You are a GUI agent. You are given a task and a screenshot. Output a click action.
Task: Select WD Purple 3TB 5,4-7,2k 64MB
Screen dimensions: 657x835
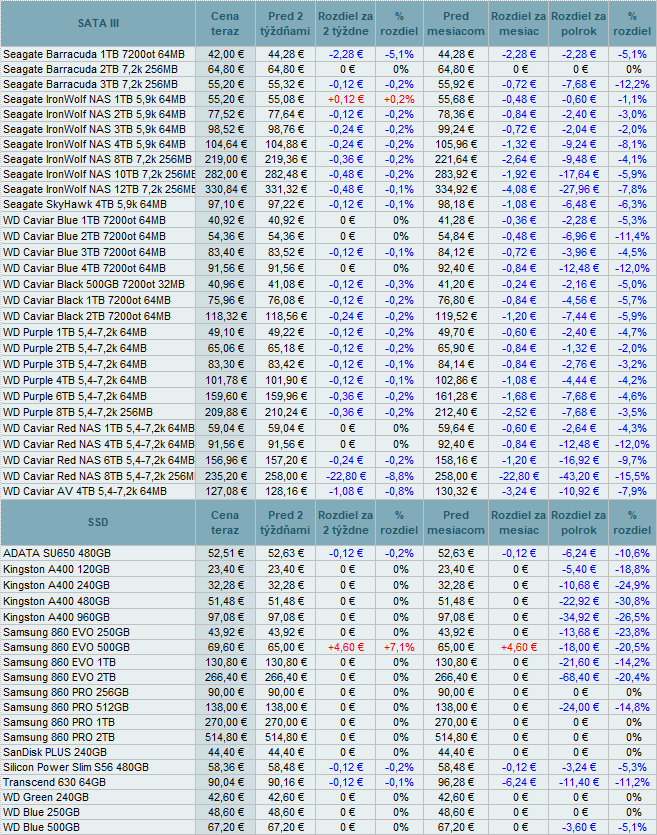coord(75,364)
